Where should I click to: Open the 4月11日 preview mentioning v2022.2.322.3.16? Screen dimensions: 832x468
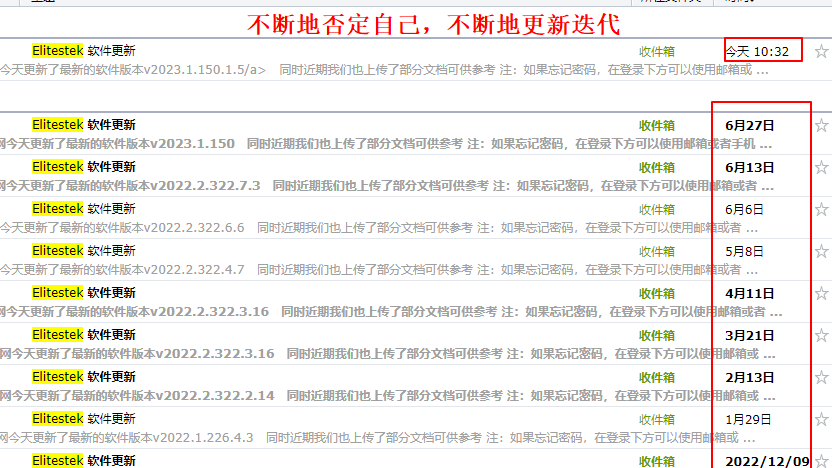[x=391, y=311]
